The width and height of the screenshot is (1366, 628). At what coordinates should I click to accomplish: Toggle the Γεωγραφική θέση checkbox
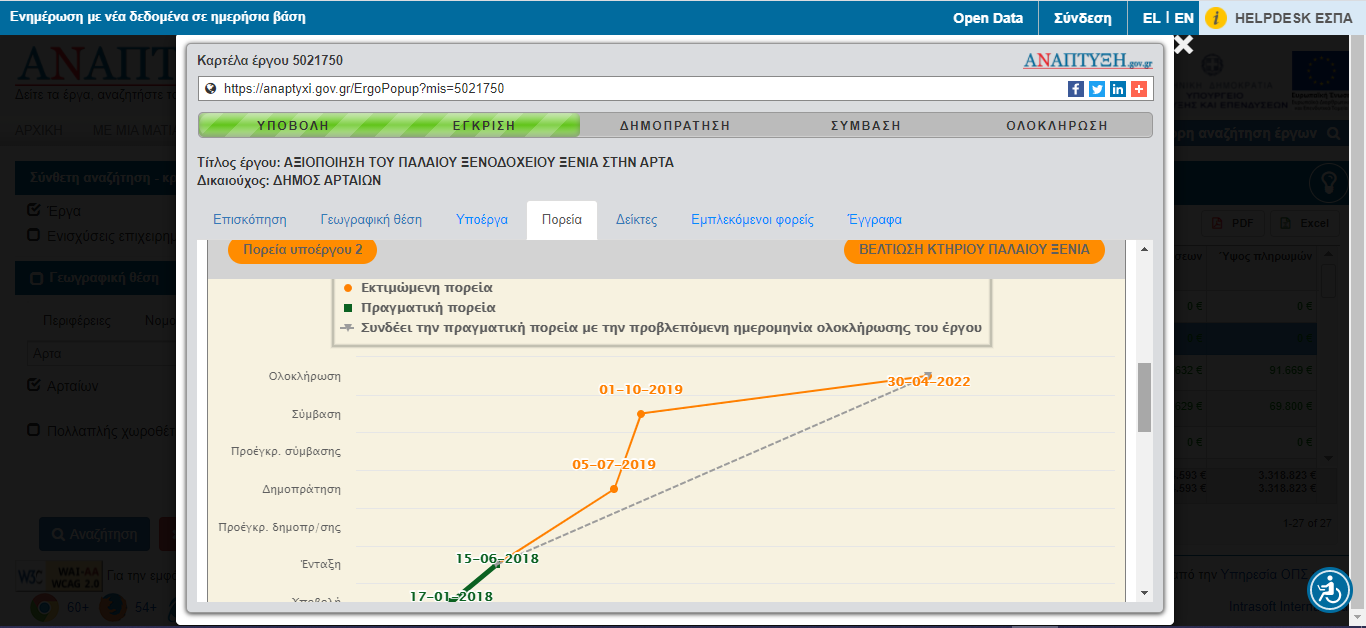pyautogui.click(x=36, y=278)
